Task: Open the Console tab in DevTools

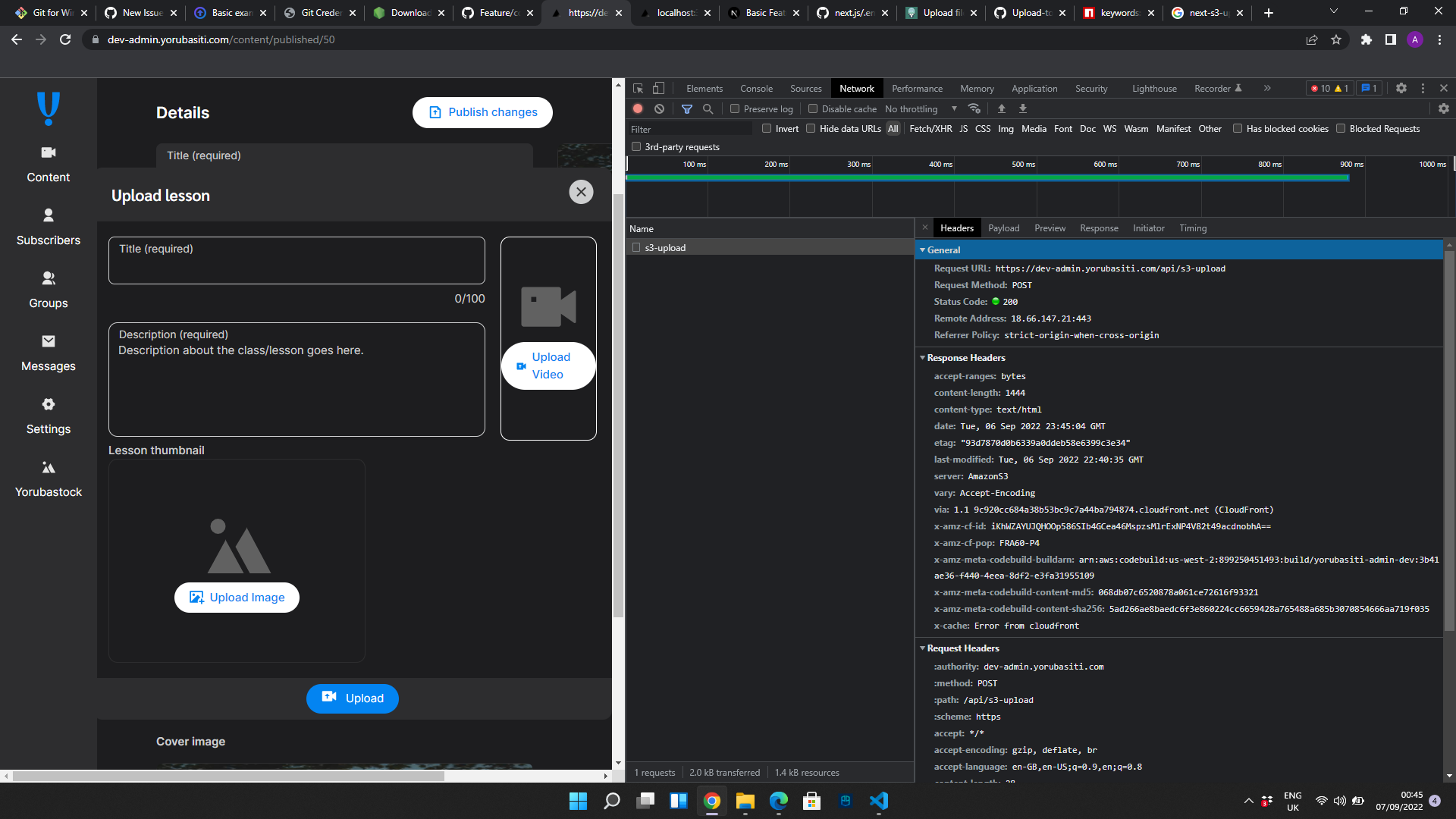Action: tap(756, 88)
